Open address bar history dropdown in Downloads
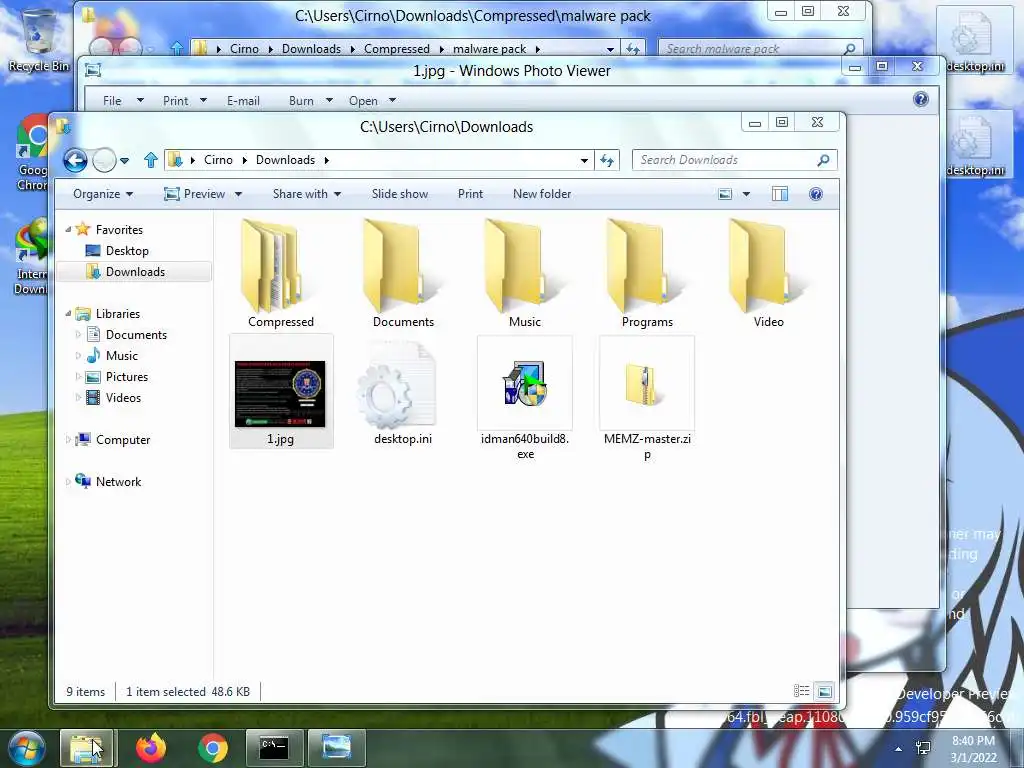Viewport: 1024px width, 768px height. pyautogui.click(x=584, y=161)
